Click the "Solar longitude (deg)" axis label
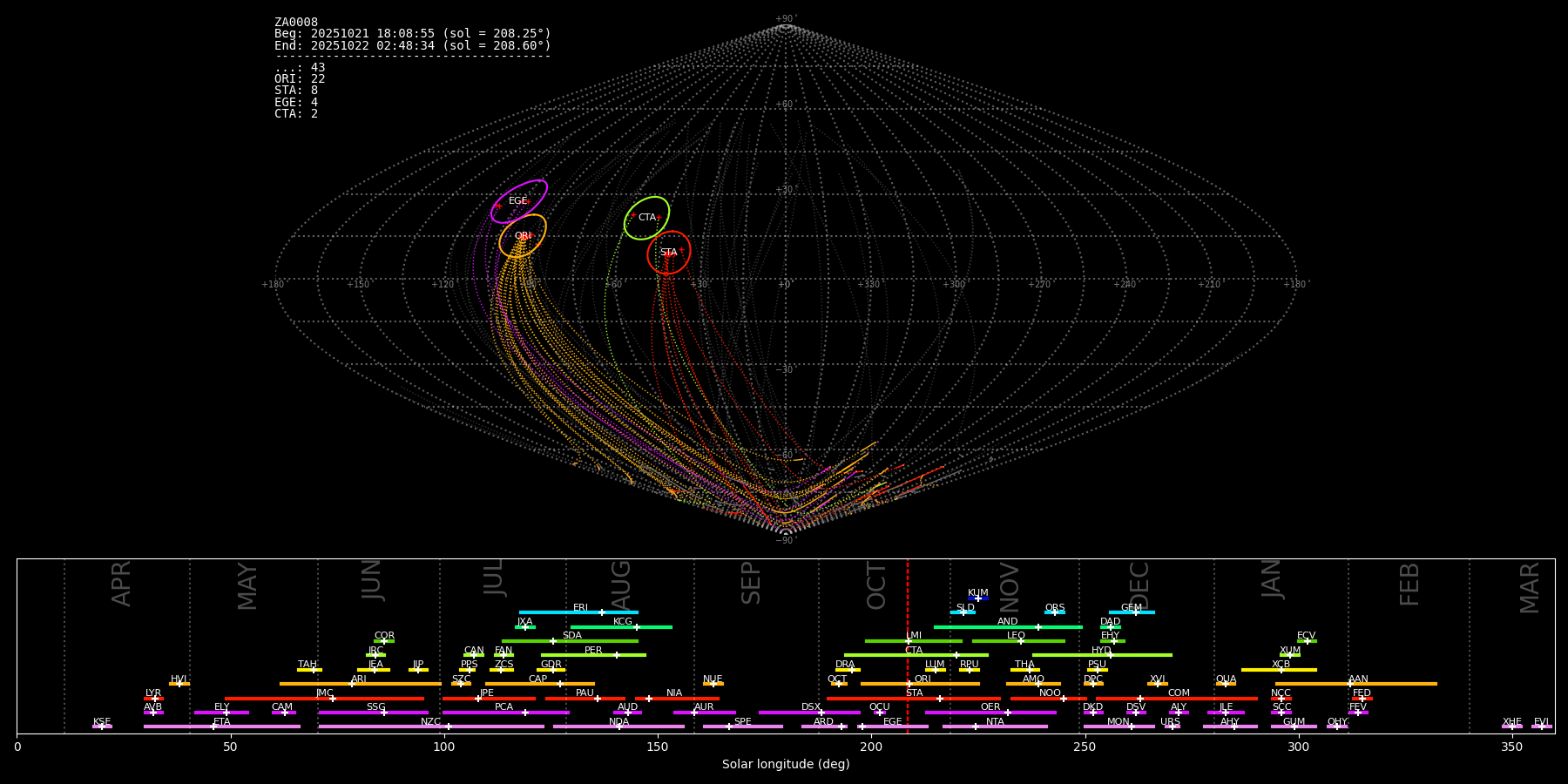Image resolution: width=1568 pixels, height=784 pixels. [786, 765]
